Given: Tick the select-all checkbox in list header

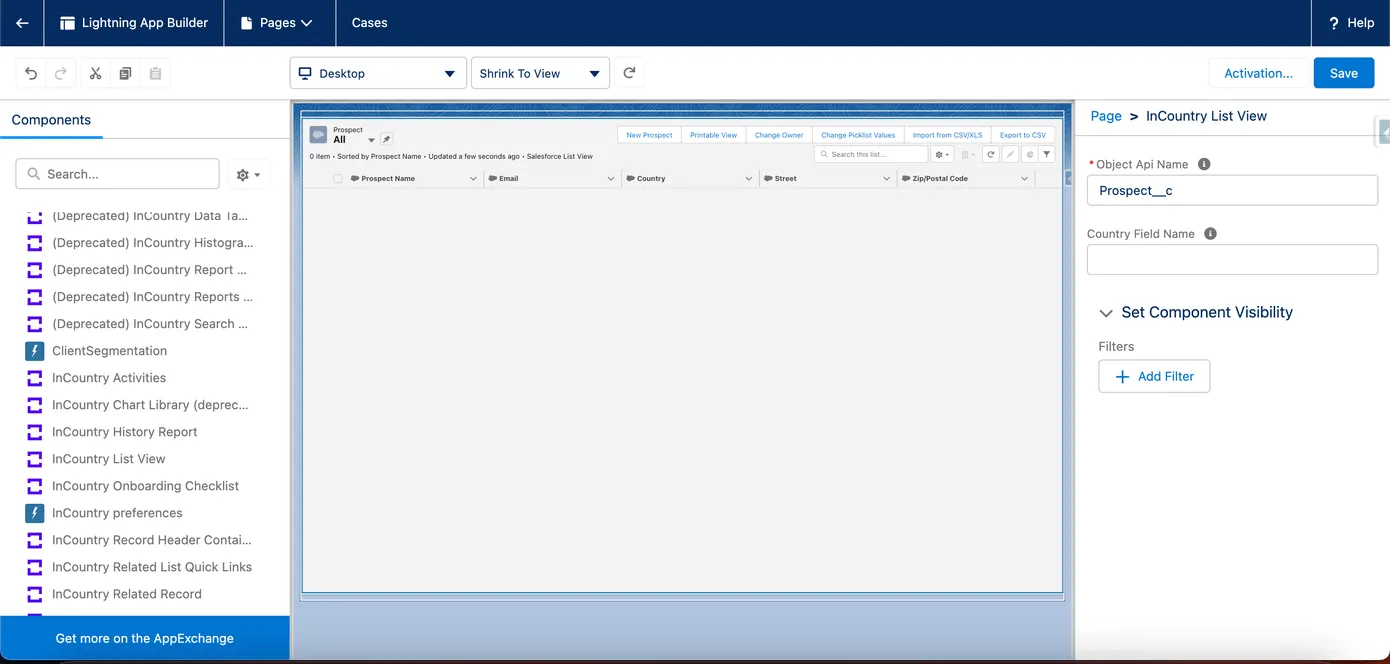Looking at the screenshot, I should [x=338, y=179].
